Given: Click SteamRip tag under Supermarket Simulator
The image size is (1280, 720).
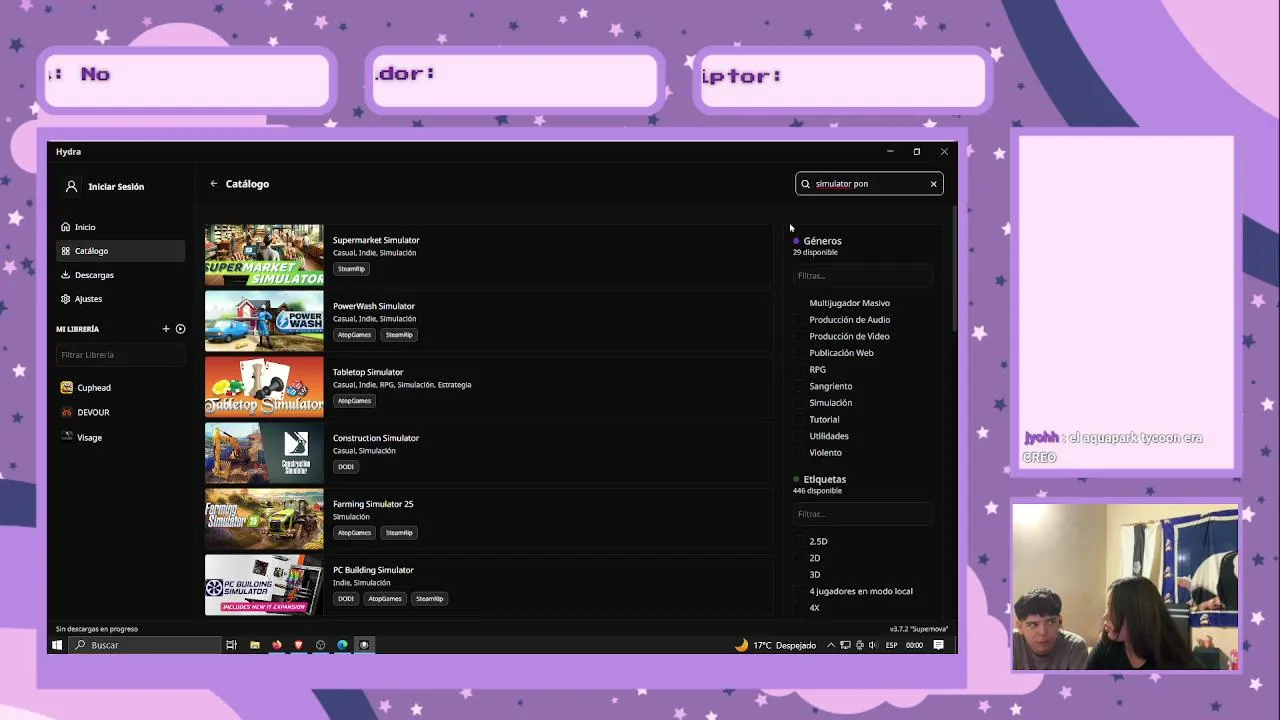Looking at the screenshot, I should tap(351, 269).
